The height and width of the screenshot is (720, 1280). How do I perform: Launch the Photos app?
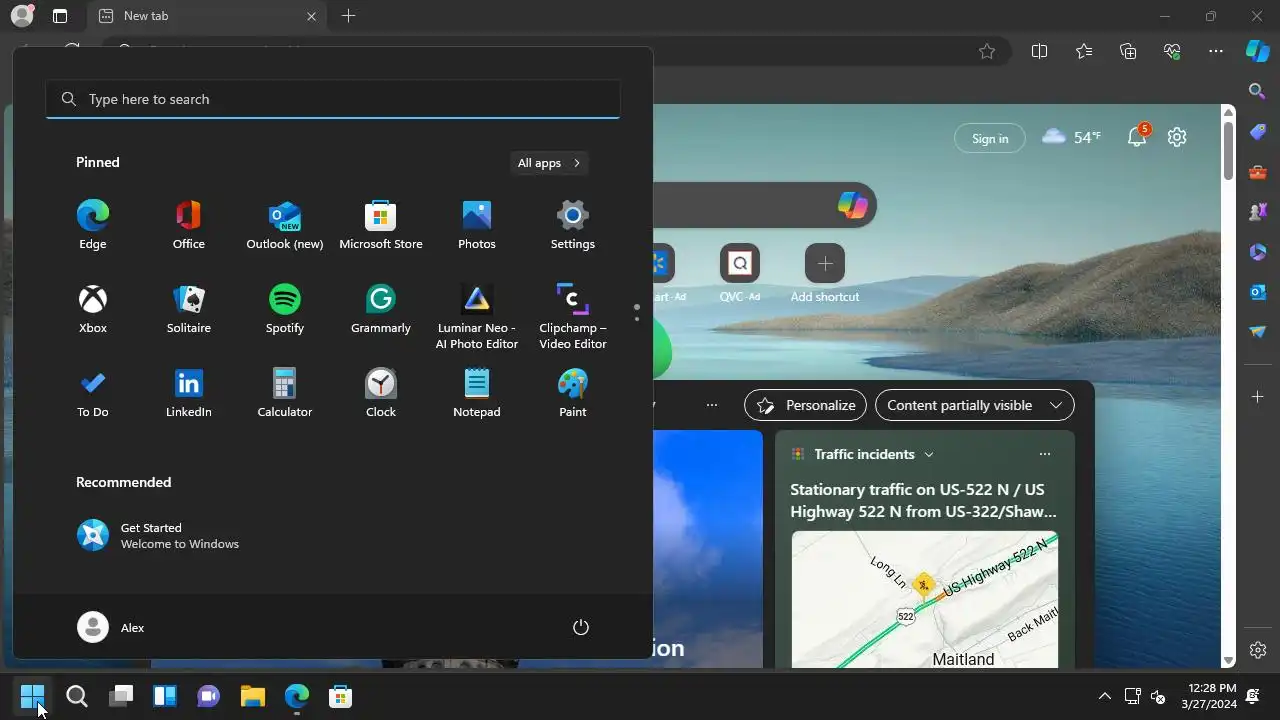click(477, 225)
